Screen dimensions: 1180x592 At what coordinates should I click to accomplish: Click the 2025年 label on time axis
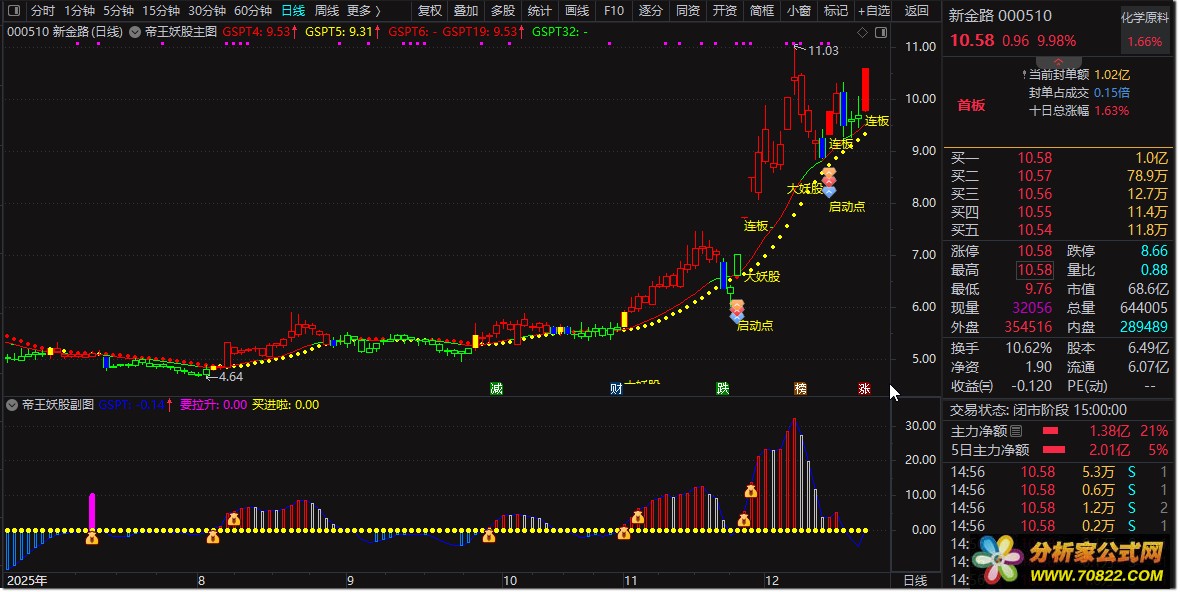pyautogui.click(x=27, y=580)
